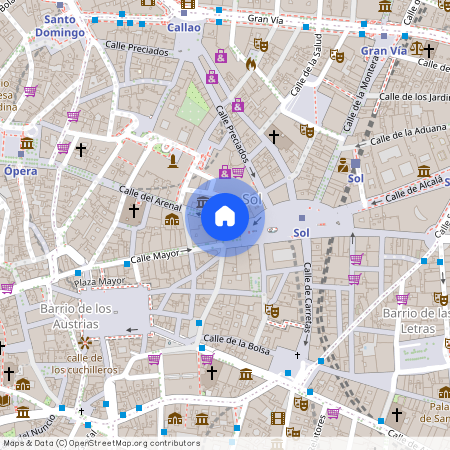Select the department store bag beside the flame icon
Image resolution: width=450 pixels, height=450 pixels.
pos(221,56)
